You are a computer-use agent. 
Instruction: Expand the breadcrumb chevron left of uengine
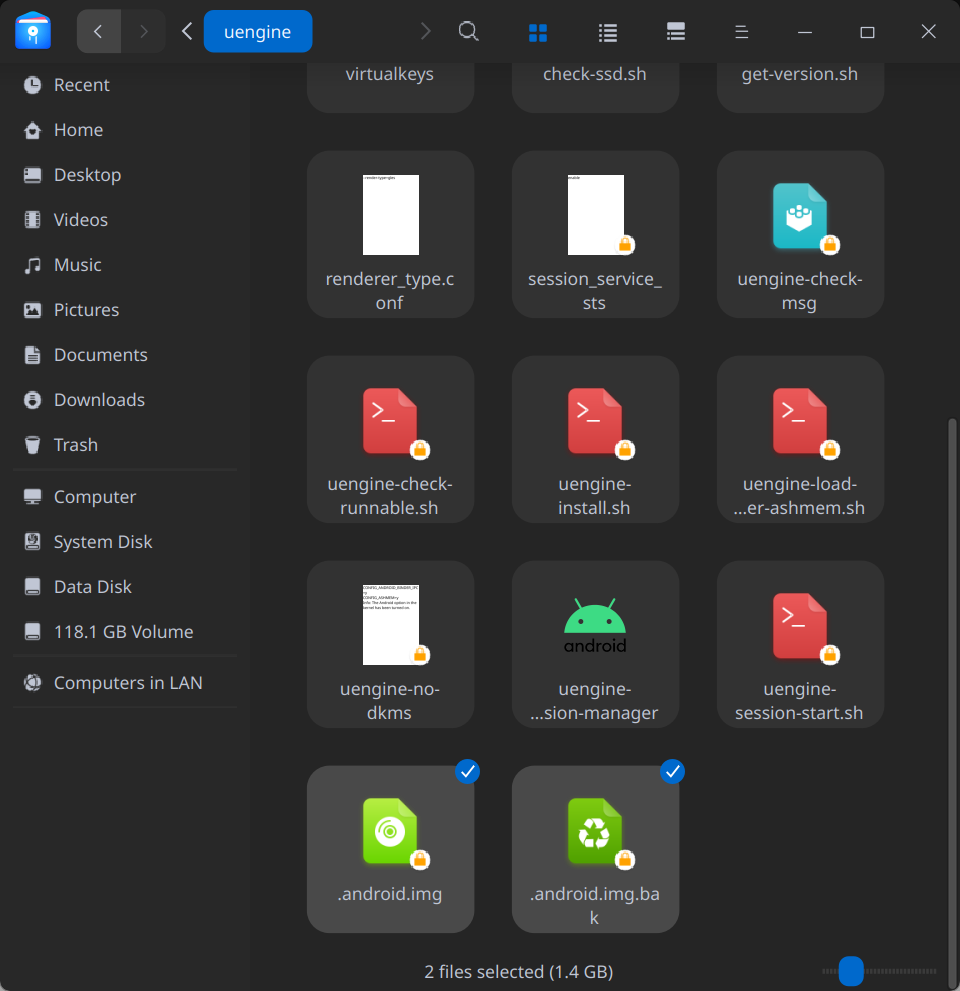(x=186, y=31)
